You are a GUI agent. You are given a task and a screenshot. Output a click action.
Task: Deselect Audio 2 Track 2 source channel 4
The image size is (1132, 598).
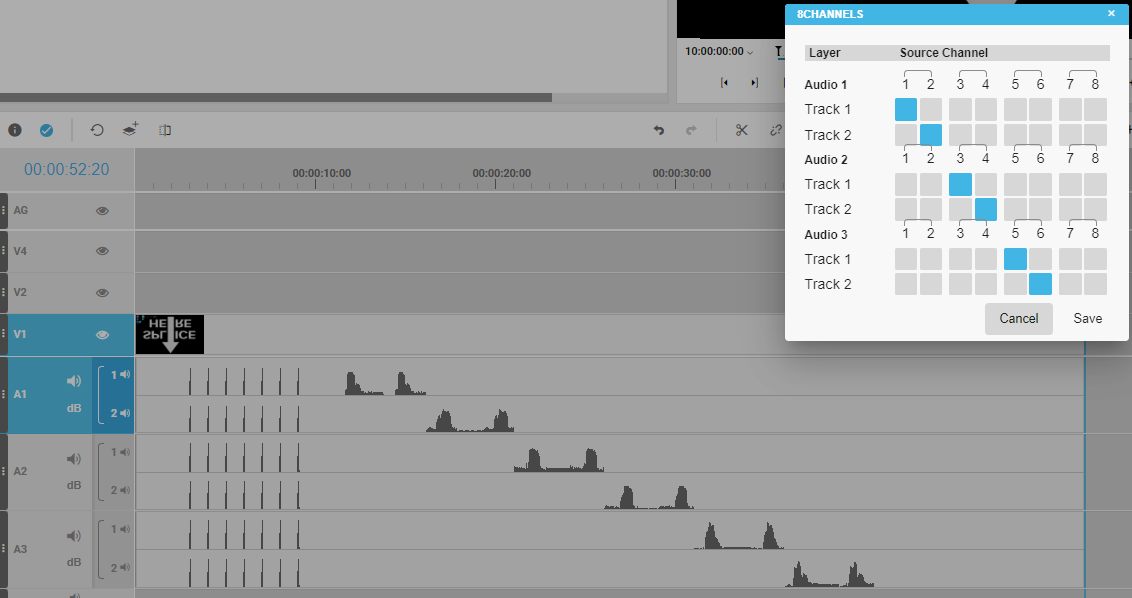(986, 209)
